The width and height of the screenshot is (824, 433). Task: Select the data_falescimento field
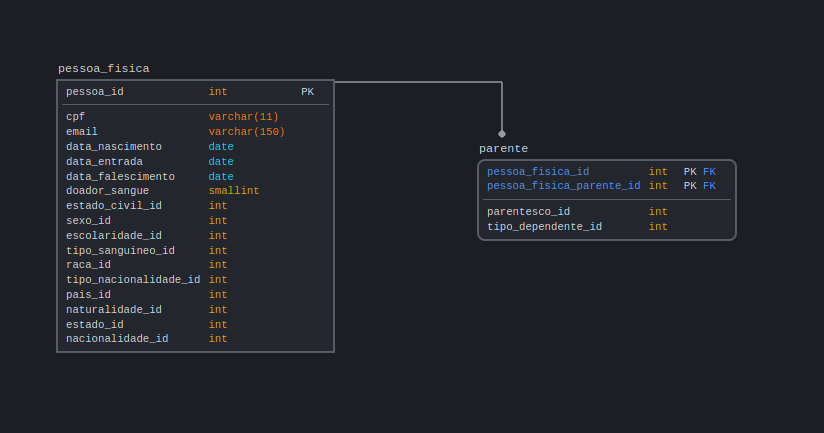(195, 177)
